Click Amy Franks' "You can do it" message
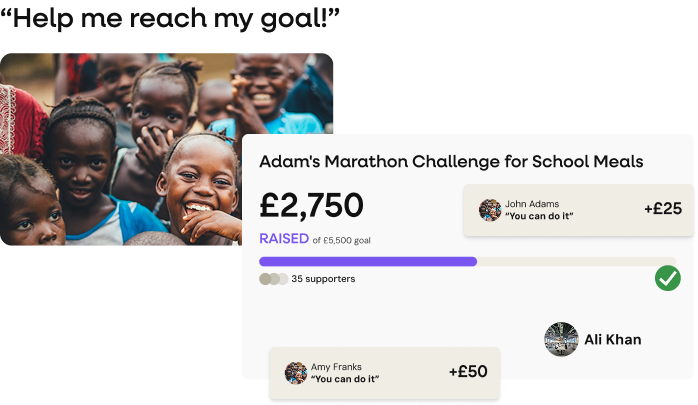This screenshot has width=698, height=405. pyautogui.click(x=344, y=379)
